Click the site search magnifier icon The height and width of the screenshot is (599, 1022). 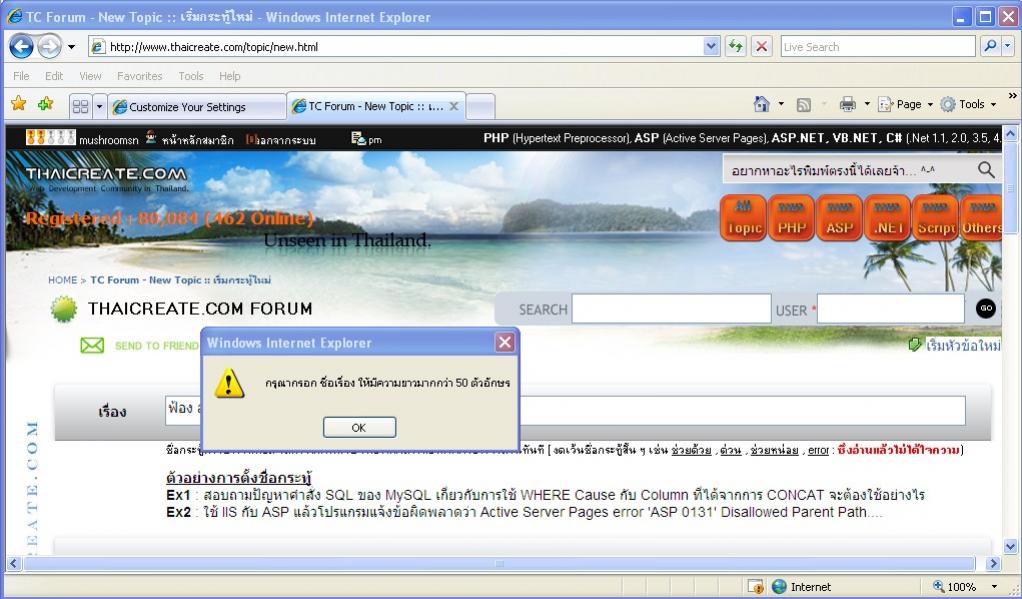click(986, 170)
